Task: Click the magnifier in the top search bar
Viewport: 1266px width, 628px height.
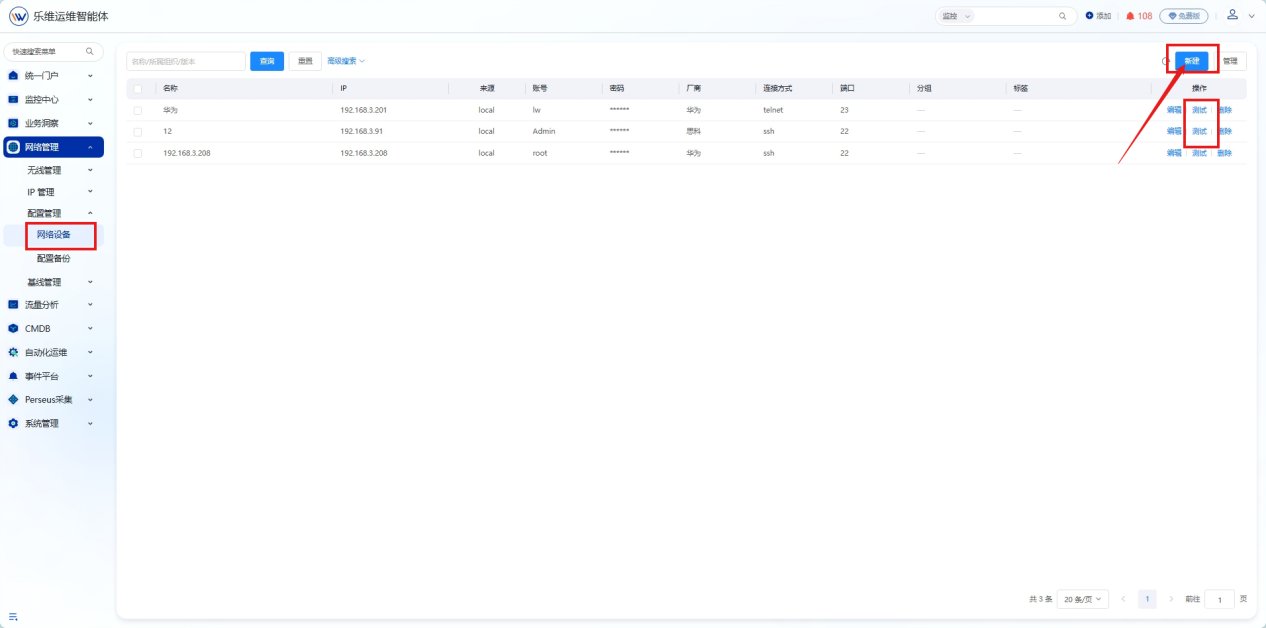Action: [1062, 16]
